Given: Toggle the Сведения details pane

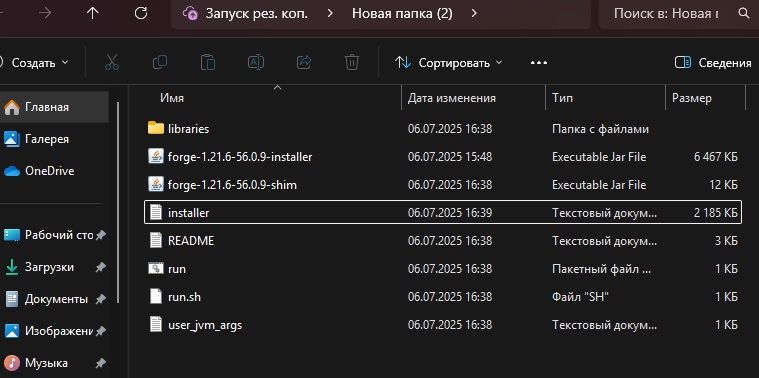Looking at the screenshot, I should tap(713, 62).
